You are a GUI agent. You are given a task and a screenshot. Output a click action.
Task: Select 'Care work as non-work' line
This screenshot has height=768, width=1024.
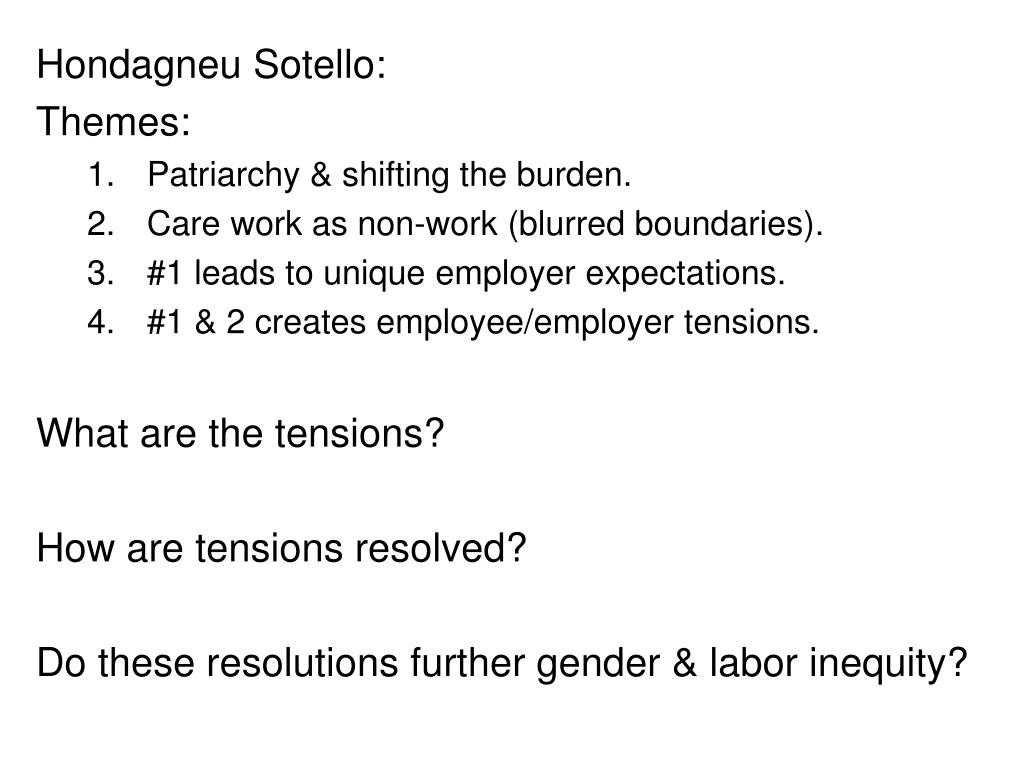click(485, 224)
